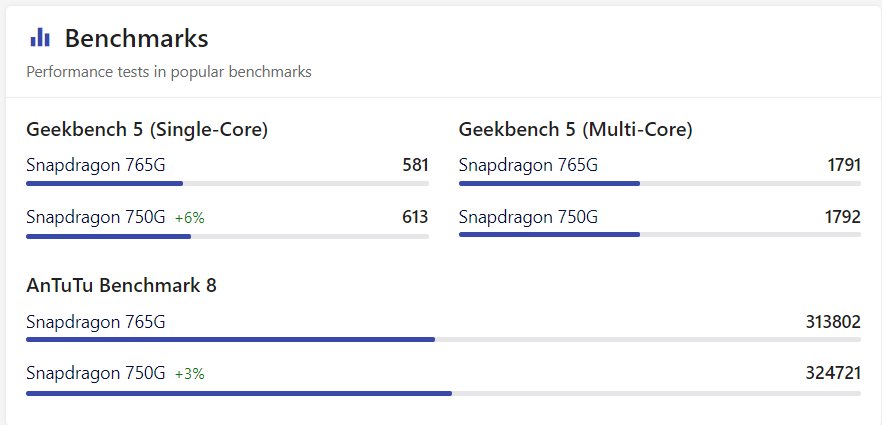The height and width of the screenshot is (425, 882).
Task: Click the Benchmarks bar chart icon
Action: pos(40,38)
